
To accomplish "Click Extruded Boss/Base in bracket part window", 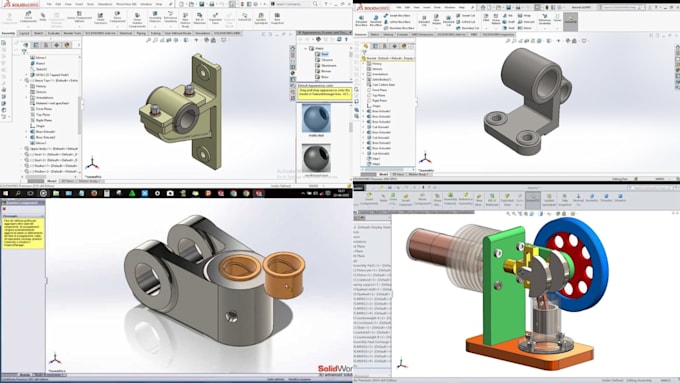I will coord(361,20).
